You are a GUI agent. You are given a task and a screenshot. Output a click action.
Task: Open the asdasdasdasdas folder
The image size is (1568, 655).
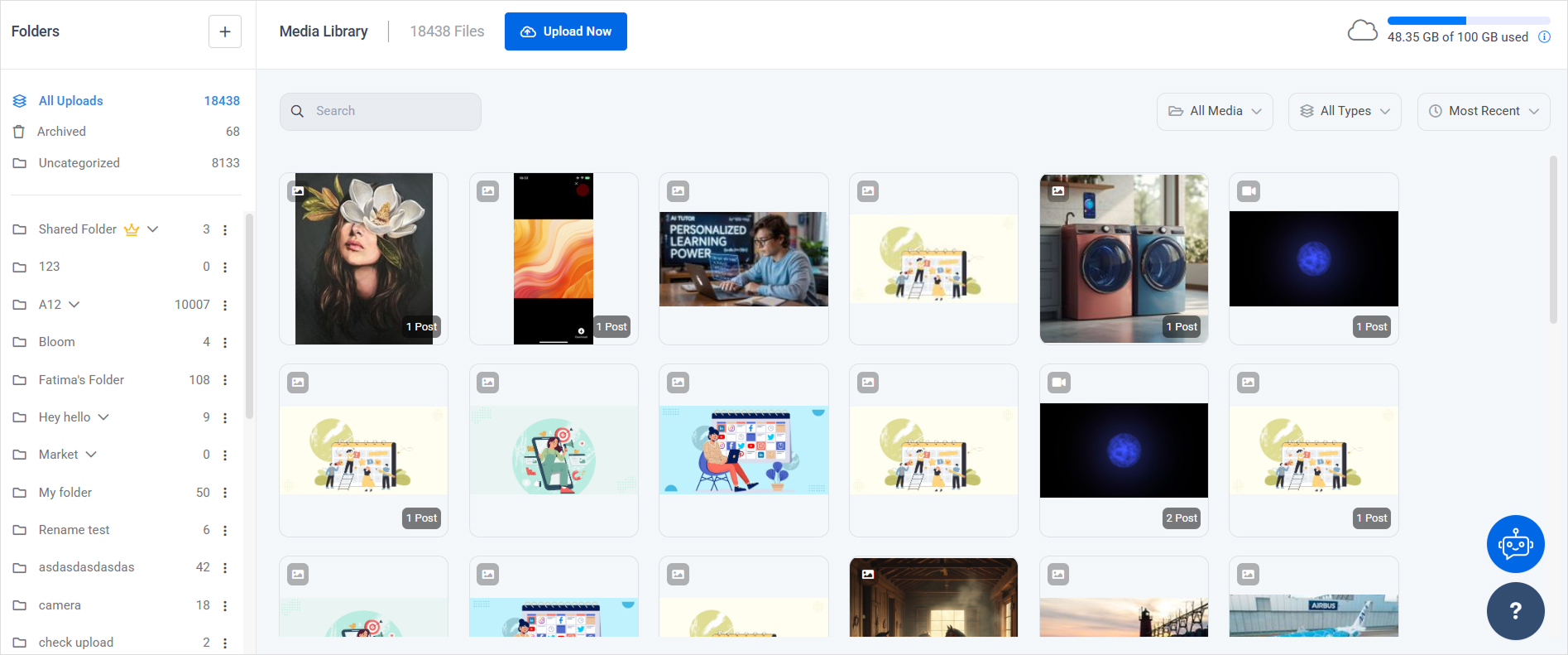pyautogui.click(x=86, y=567)
